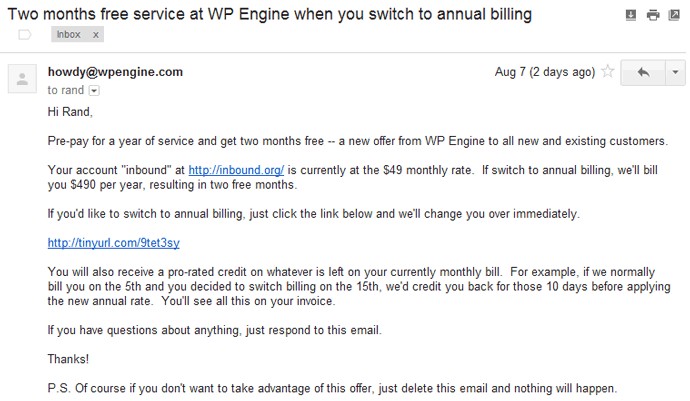Click sender name howdy@wpengine.com
Screen dimensions: 690x401
click(115, 72)
